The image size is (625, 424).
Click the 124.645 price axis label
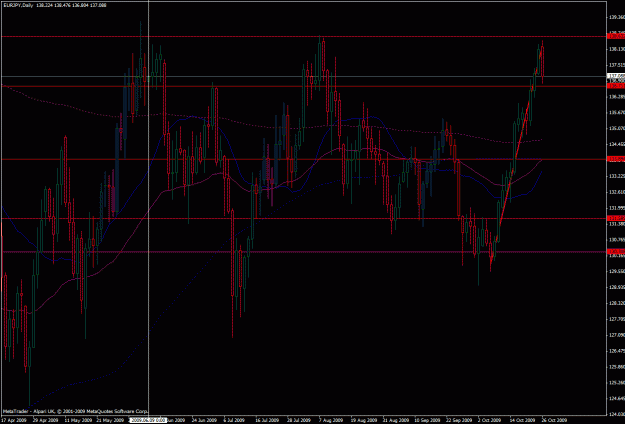(617, 398)
